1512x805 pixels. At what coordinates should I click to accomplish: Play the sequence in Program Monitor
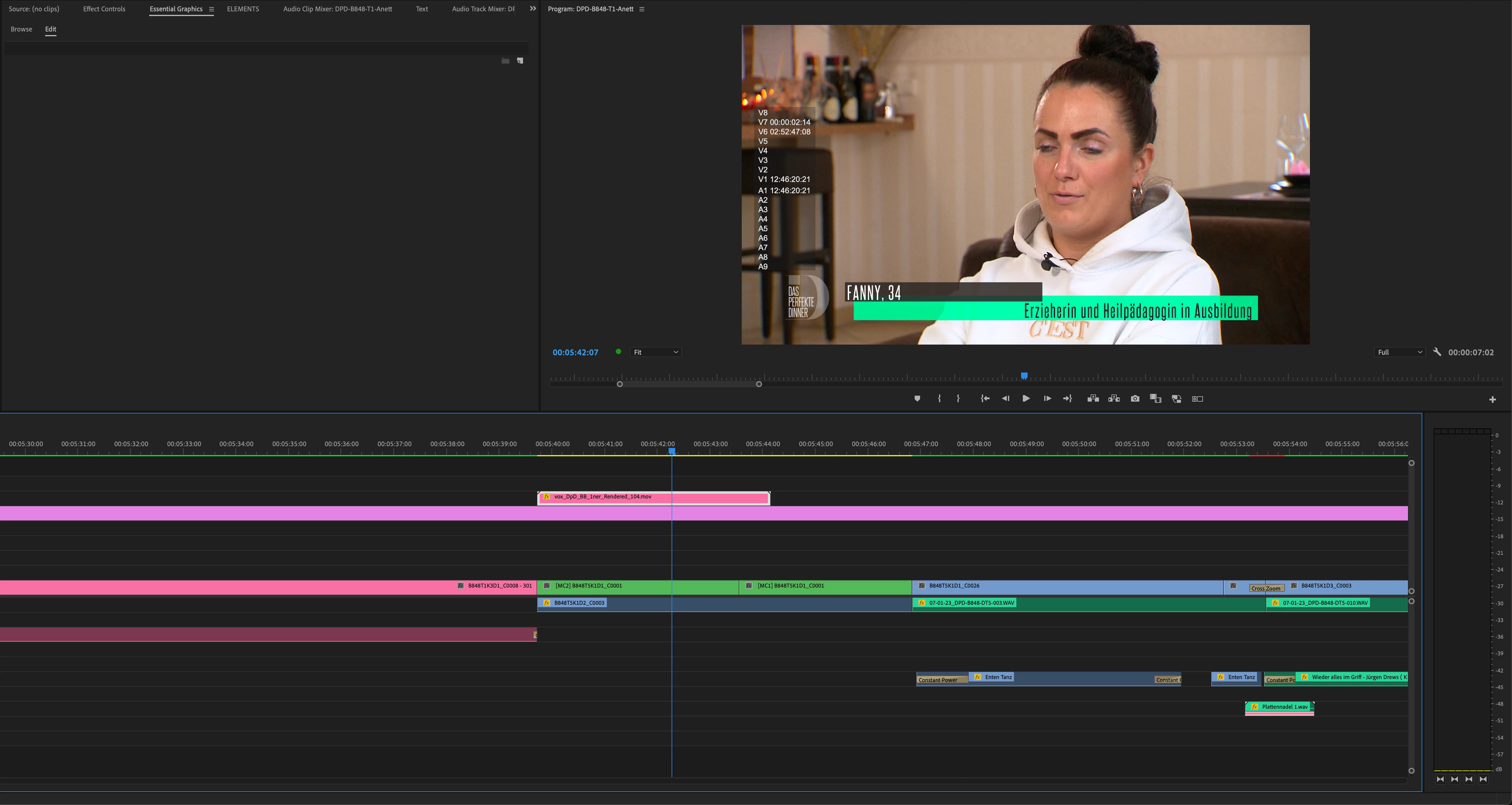1026,399
